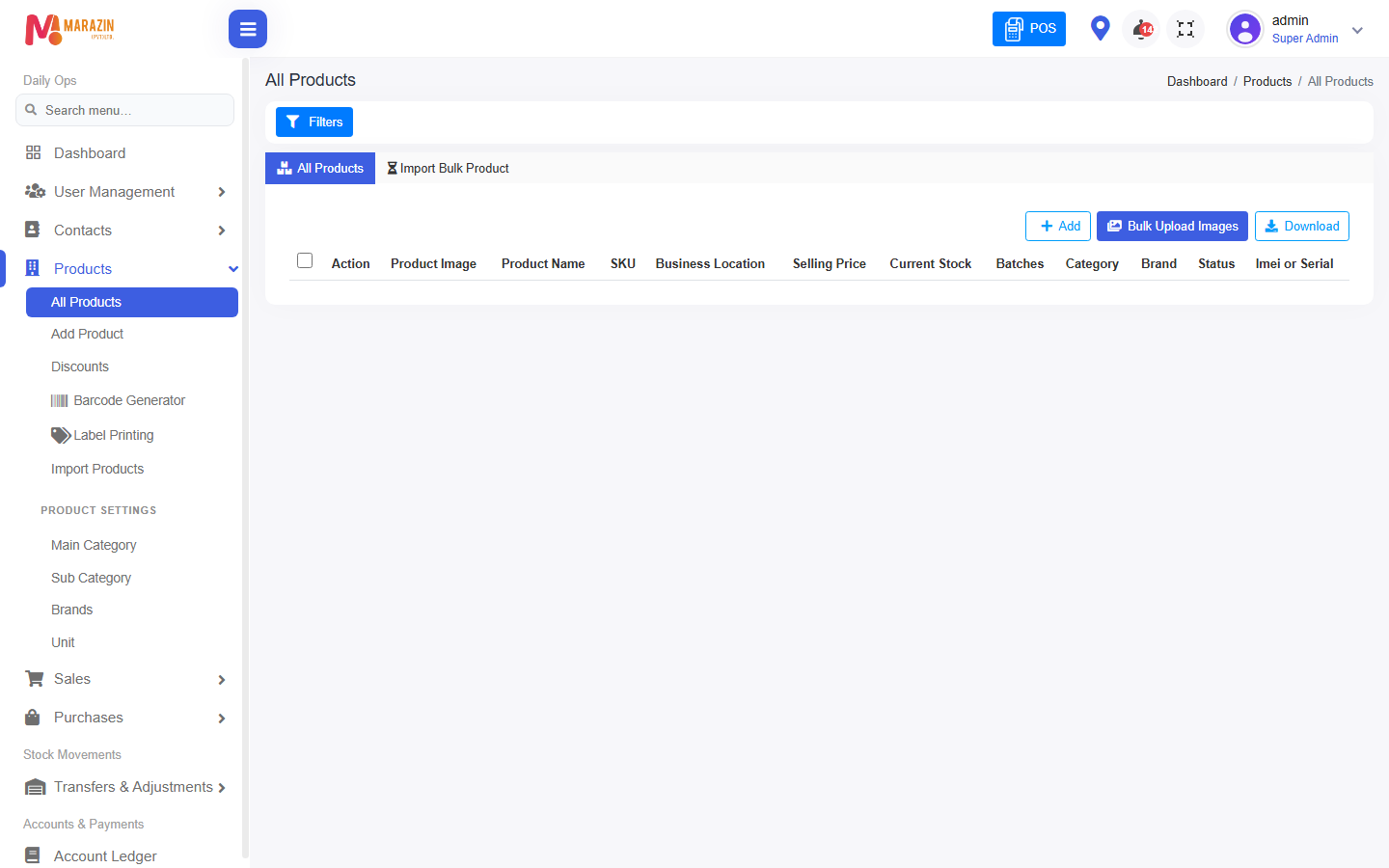This screenshot has width=1389, height=868.
Task: Expand the admin account dropdown arrow
Action: [1357, 30]
